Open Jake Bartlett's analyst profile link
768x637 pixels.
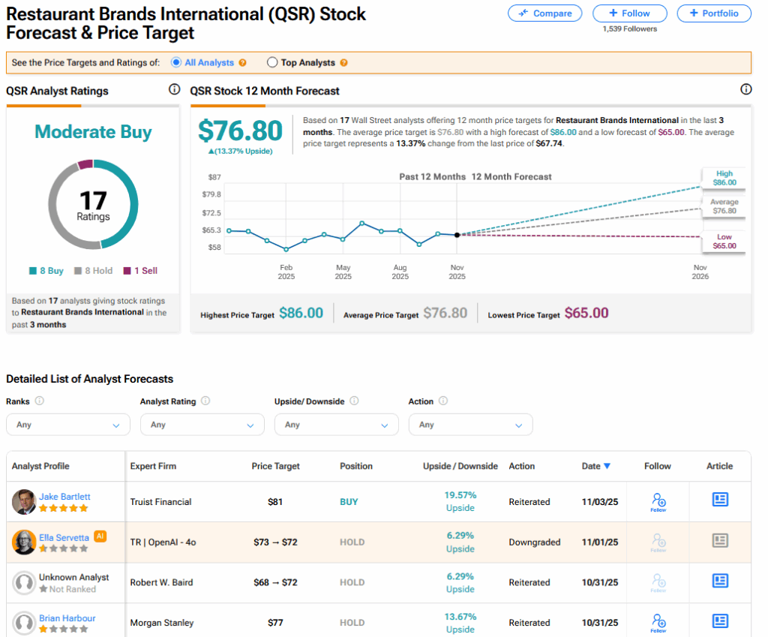coord(64,496)
